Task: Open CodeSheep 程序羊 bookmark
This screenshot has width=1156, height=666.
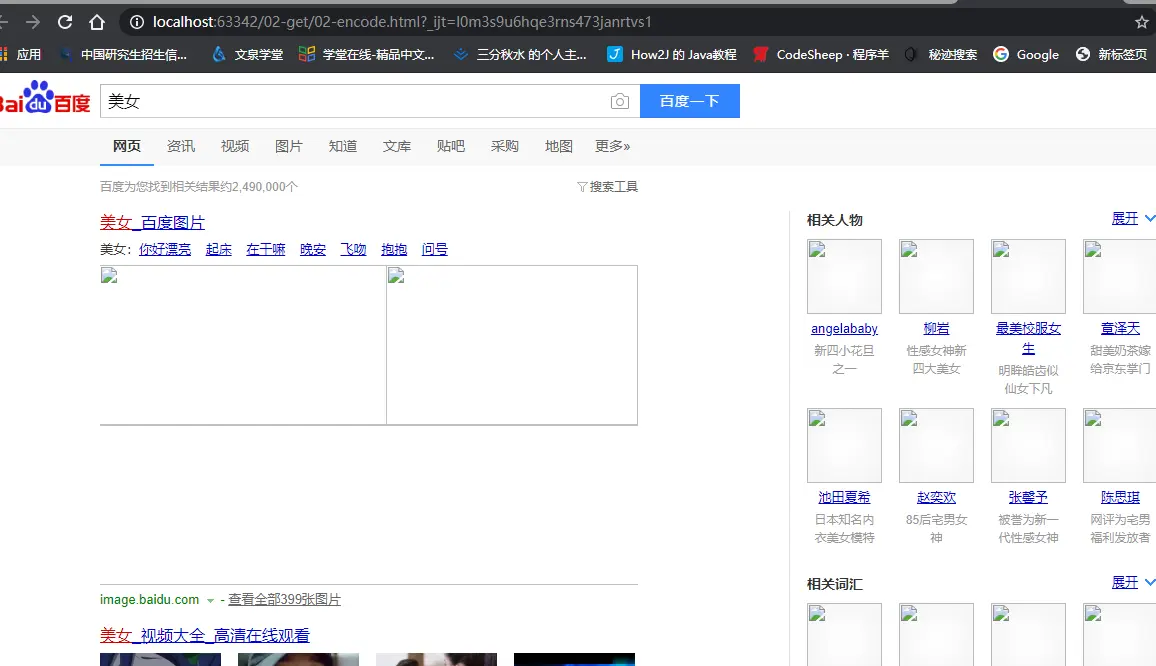Action: tap(821, 55)
